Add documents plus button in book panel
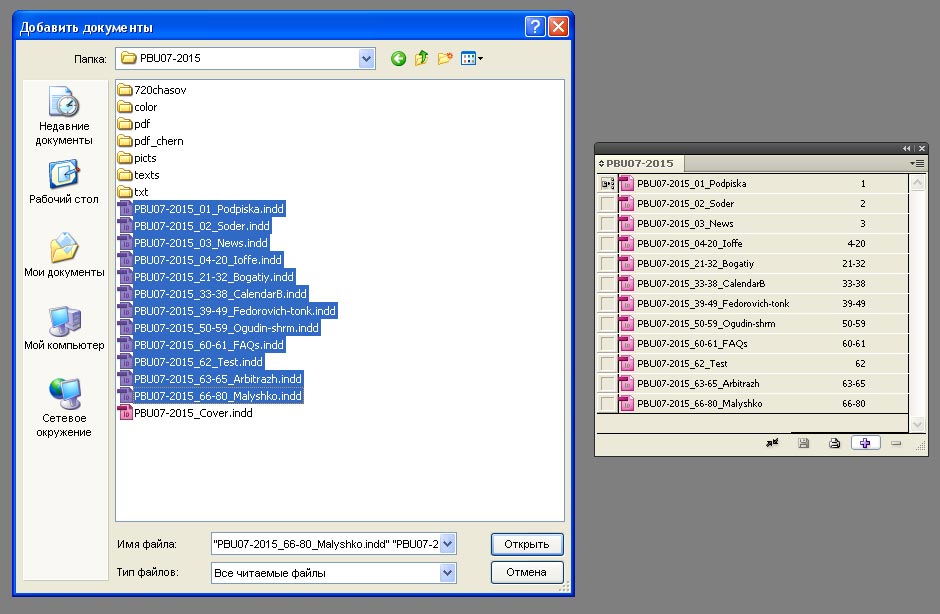This screenshot has height=614, width=940. (865, 443)
